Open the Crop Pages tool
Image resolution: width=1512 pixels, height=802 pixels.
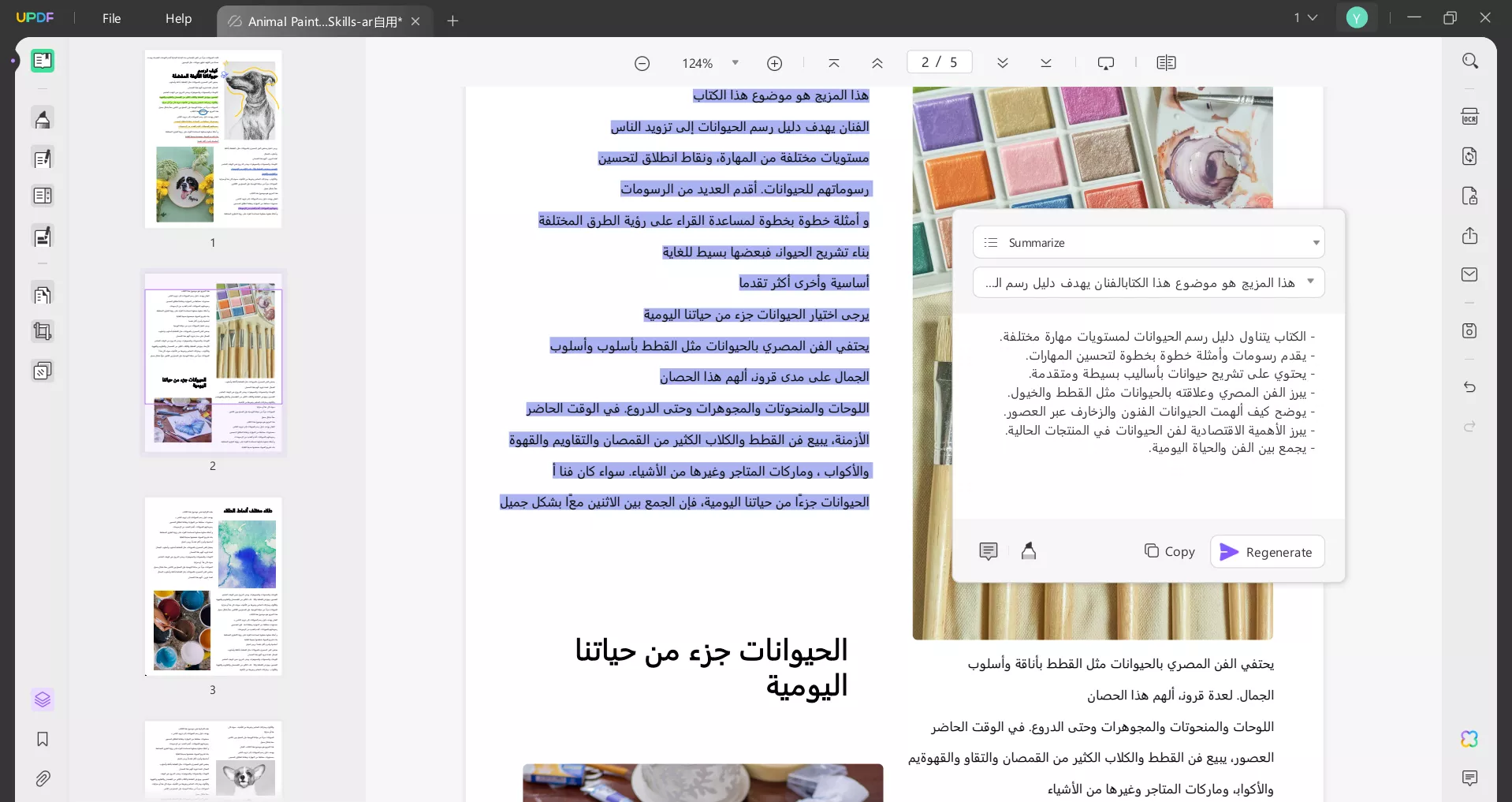pos(43,331)
